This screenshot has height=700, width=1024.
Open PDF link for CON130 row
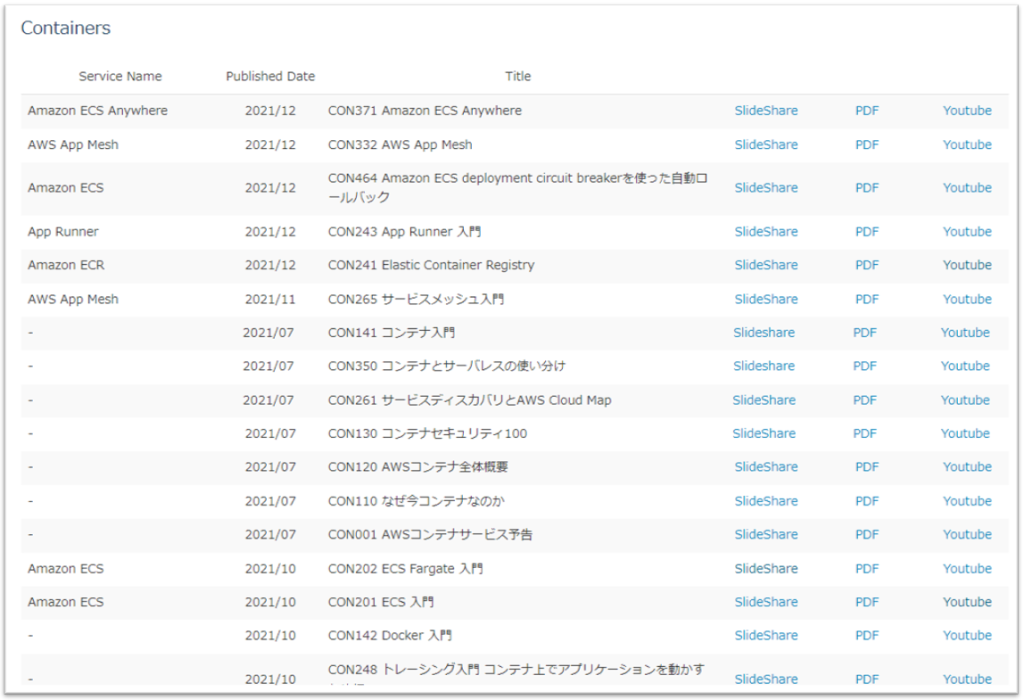tap(865, 433)
